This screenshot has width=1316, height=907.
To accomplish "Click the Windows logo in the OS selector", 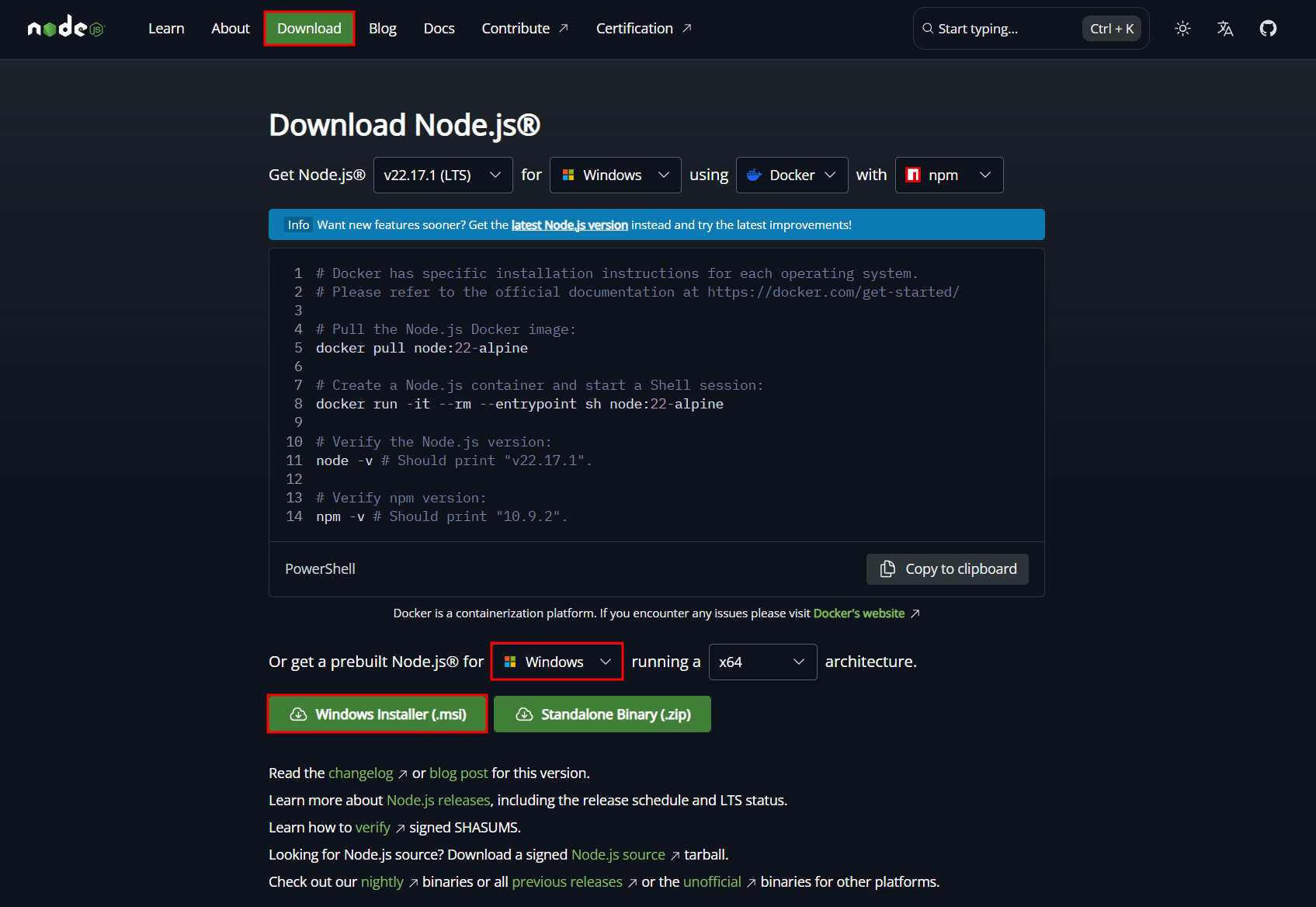I will pos(568,175).
